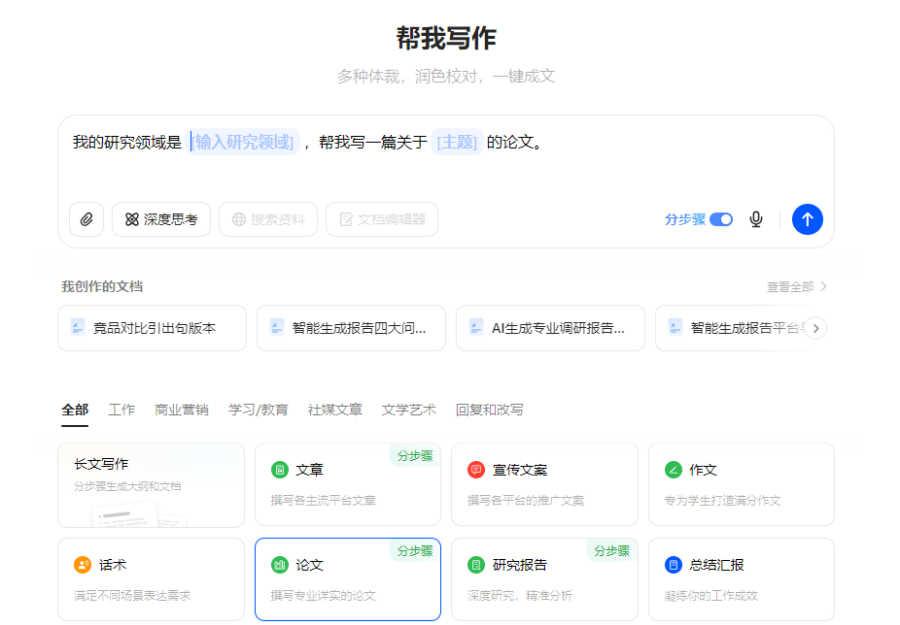Click the 主题 placeholder in prompt

pos(457,142)
